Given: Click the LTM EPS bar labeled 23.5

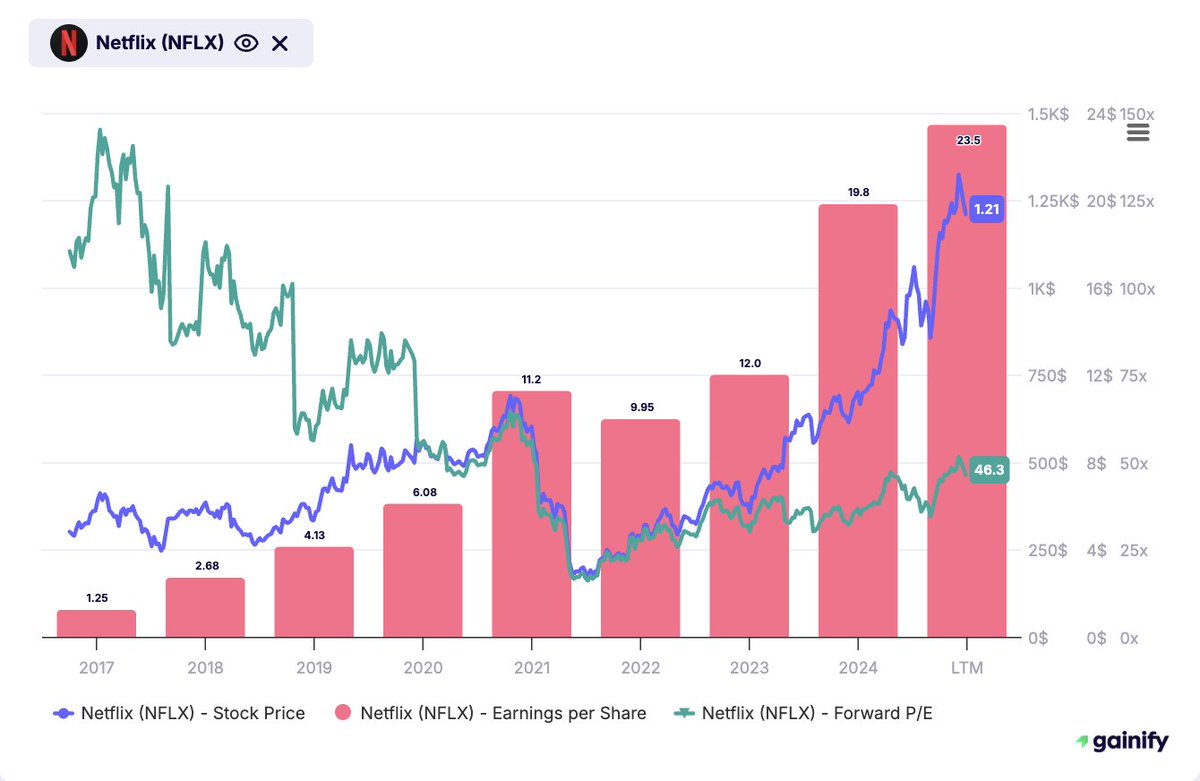Looking at the screenshot, I should pyautogui.click(x=967, y=381).
